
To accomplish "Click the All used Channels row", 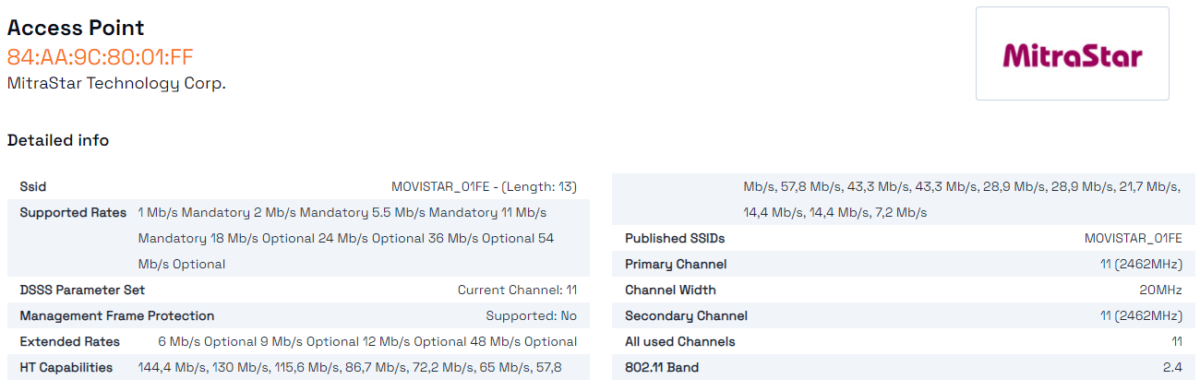I will coord(904,342).
